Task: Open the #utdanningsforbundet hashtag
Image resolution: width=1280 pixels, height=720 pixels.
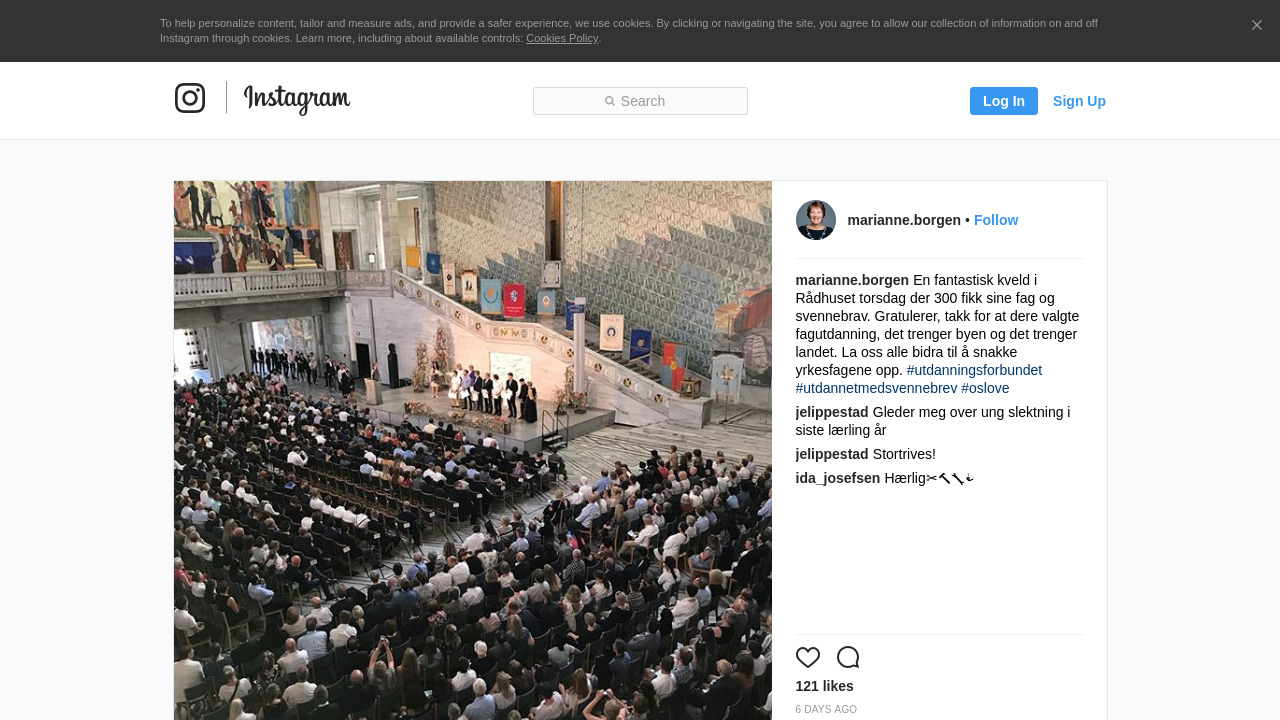Action: [x=974, y=370]
